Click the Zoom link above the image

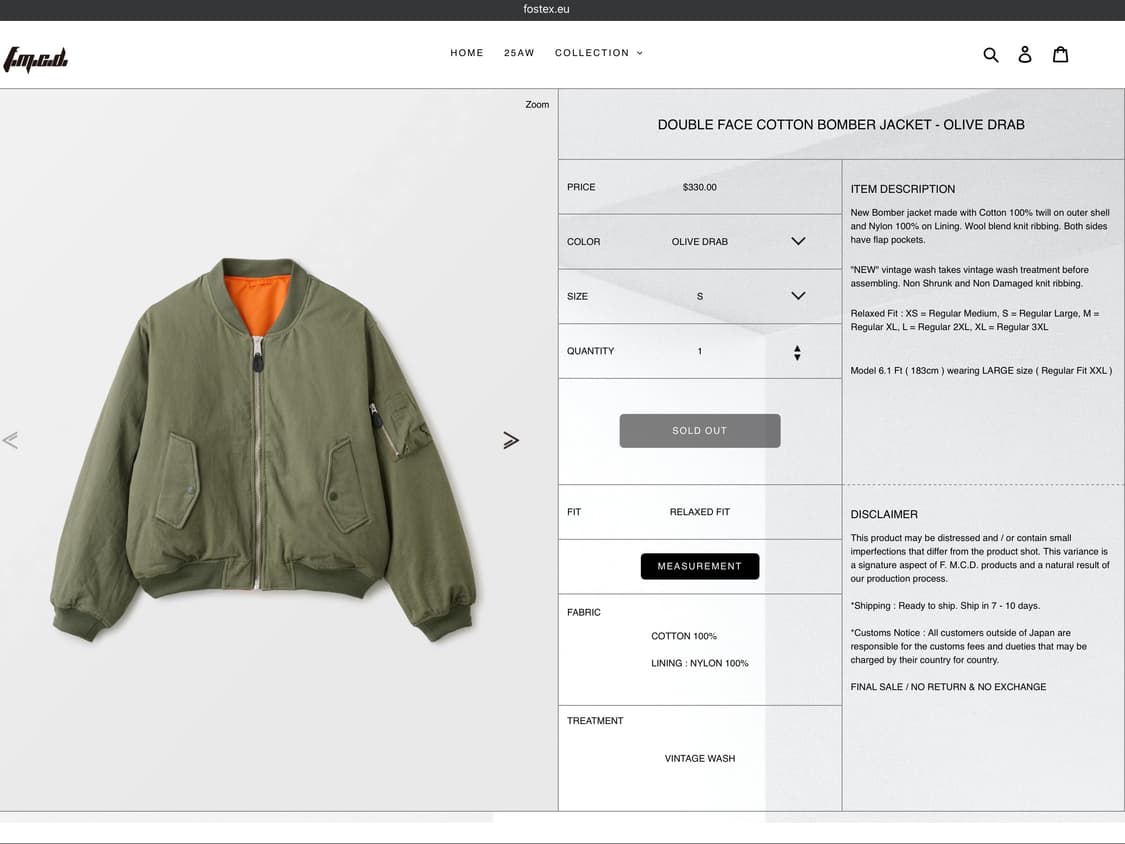coord(537,104)
